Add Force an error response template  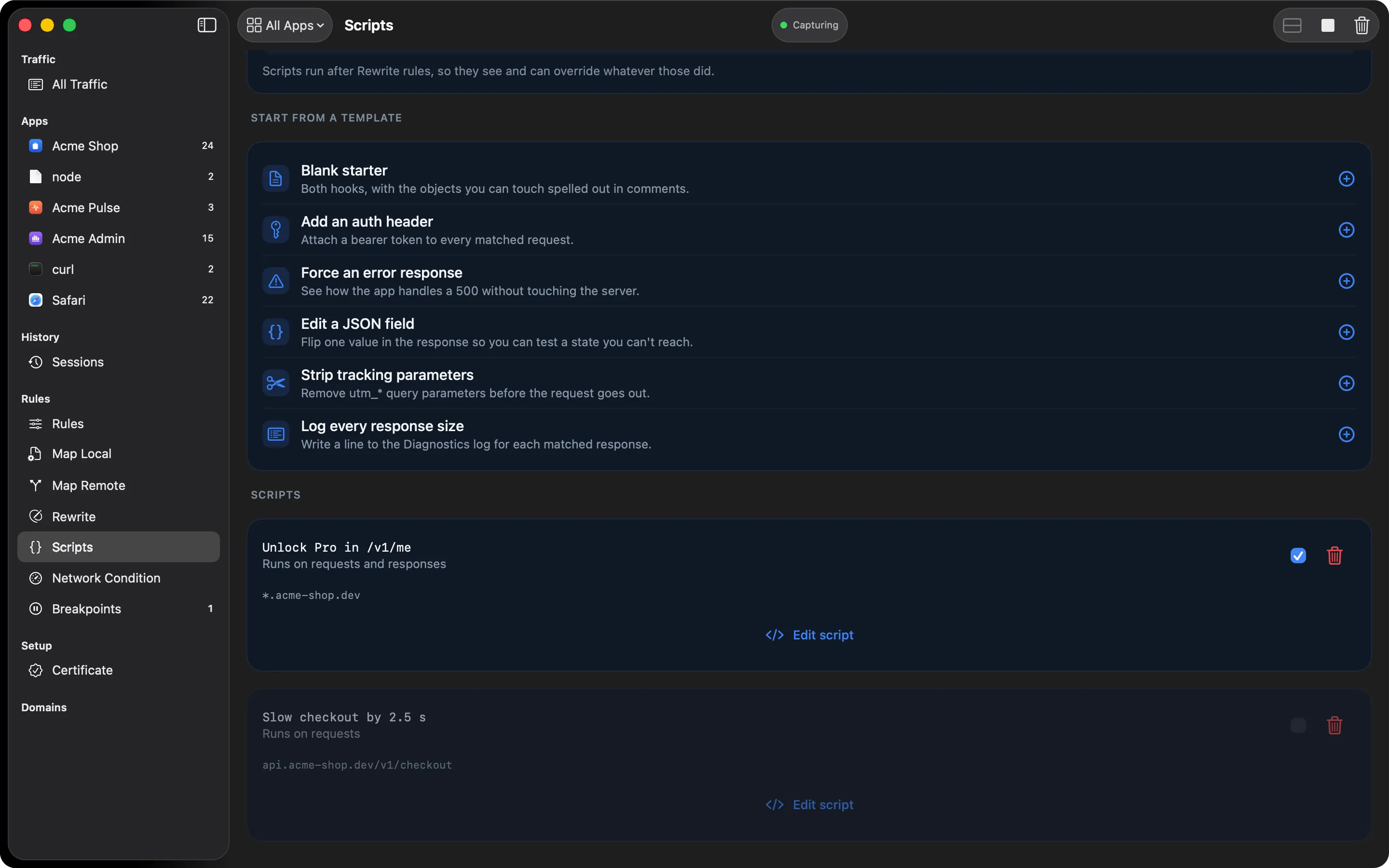pos(1347,281)
